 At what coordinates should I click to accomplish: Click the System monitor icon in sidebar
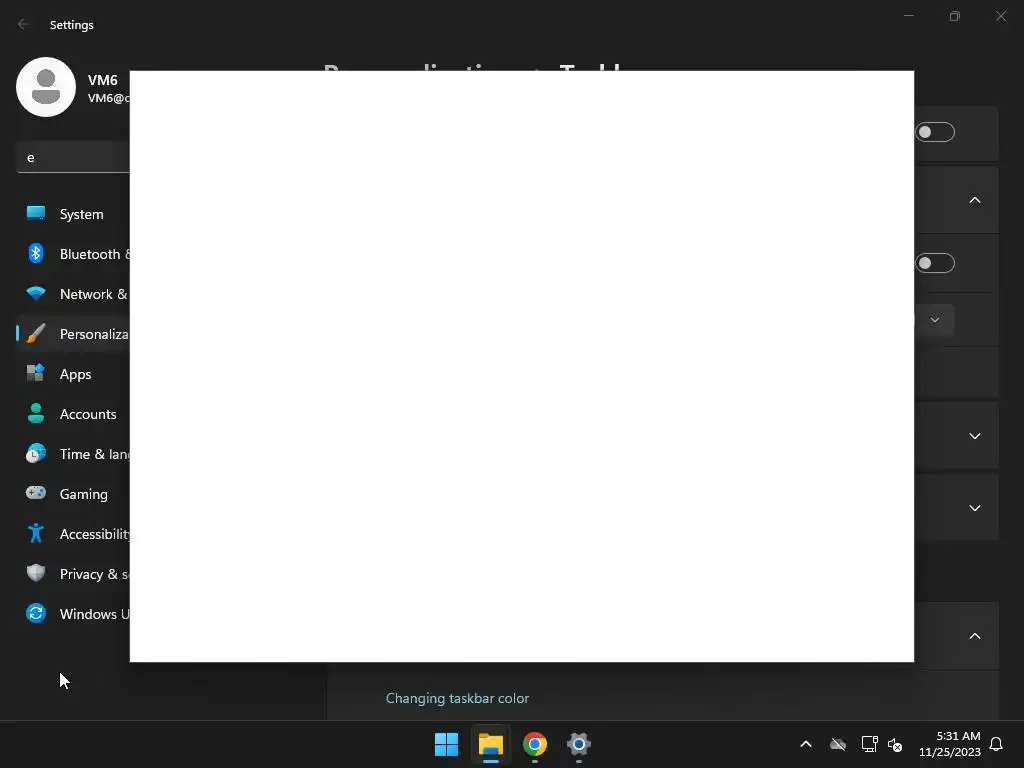36,214
